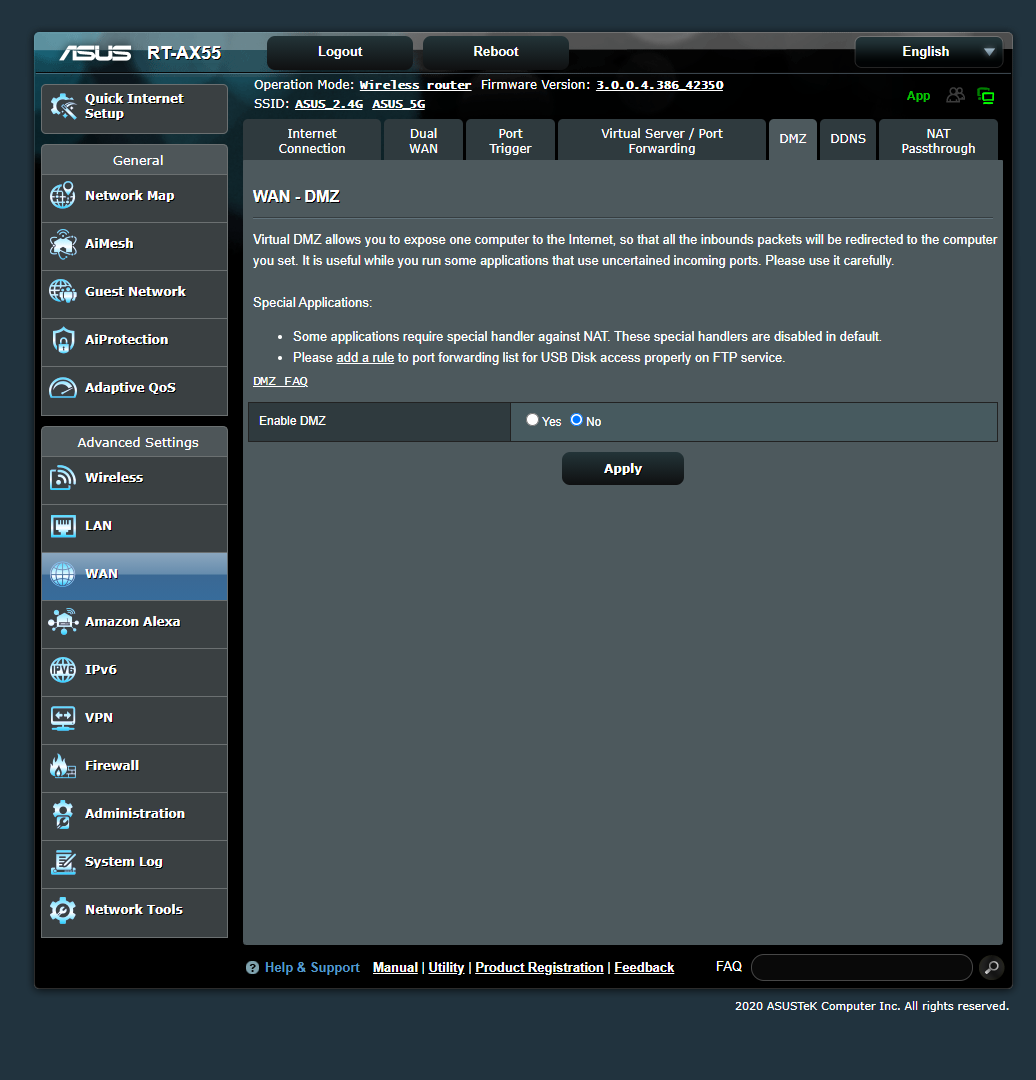Screen dimensions: 1036x1080
Task: Select No for Enable DMZ
Action: pos(577,419)
